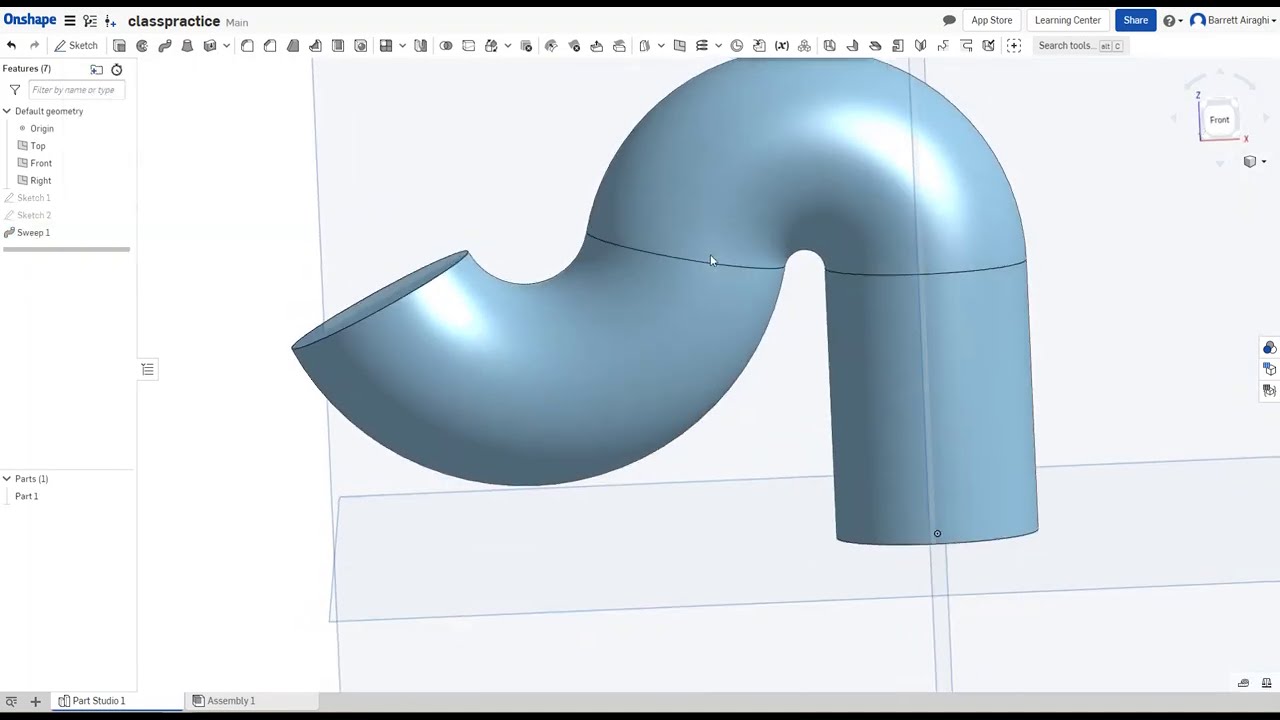Click the blue Share button
The image size is (1280, 720).
1135,21
